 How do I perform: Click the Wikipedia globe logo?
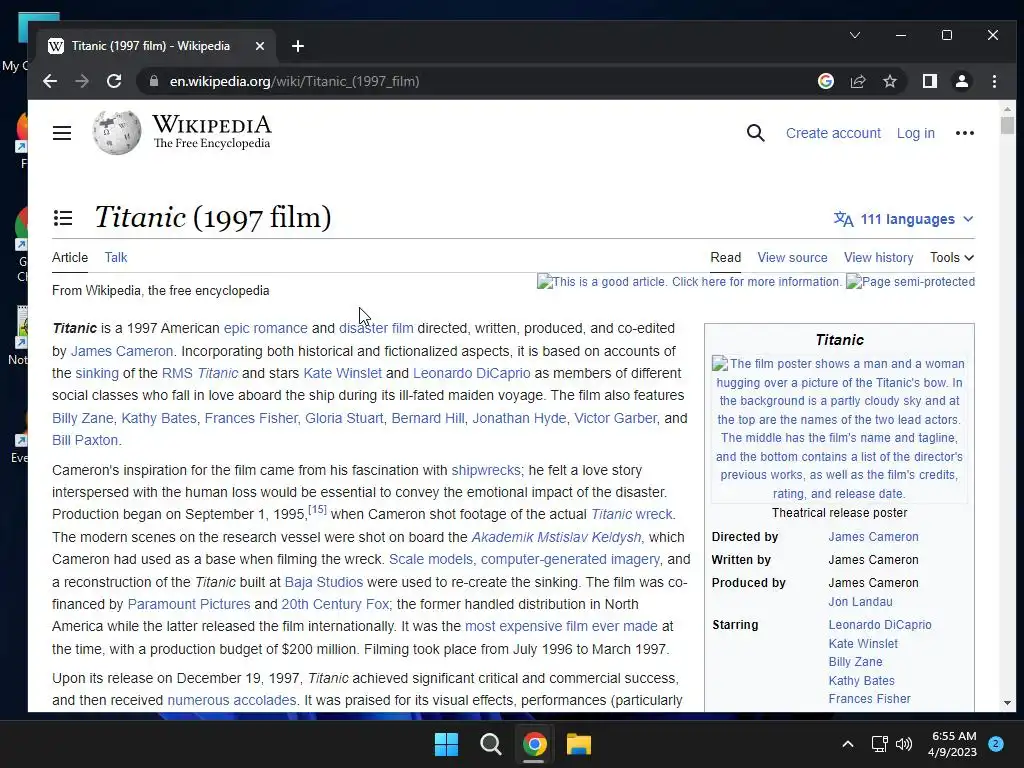click(117, 133)
